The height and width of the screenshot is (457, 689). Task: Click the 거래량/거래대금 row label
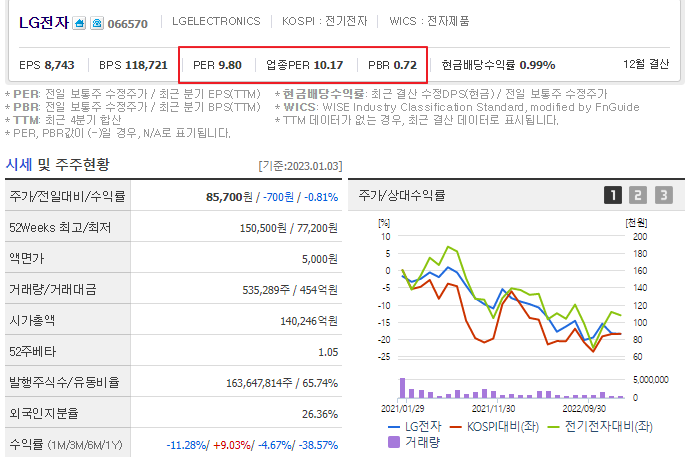53,289
